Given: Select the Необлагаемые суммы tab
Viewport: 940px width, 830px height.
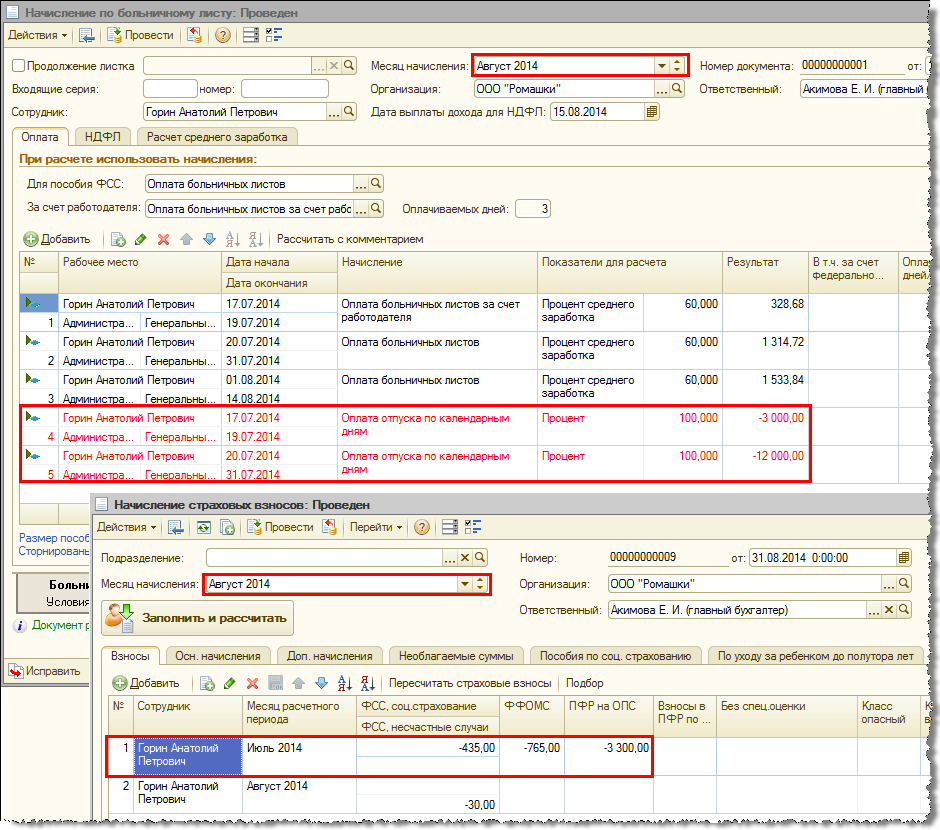Looking at the screenshot, I should coord(455,656).
